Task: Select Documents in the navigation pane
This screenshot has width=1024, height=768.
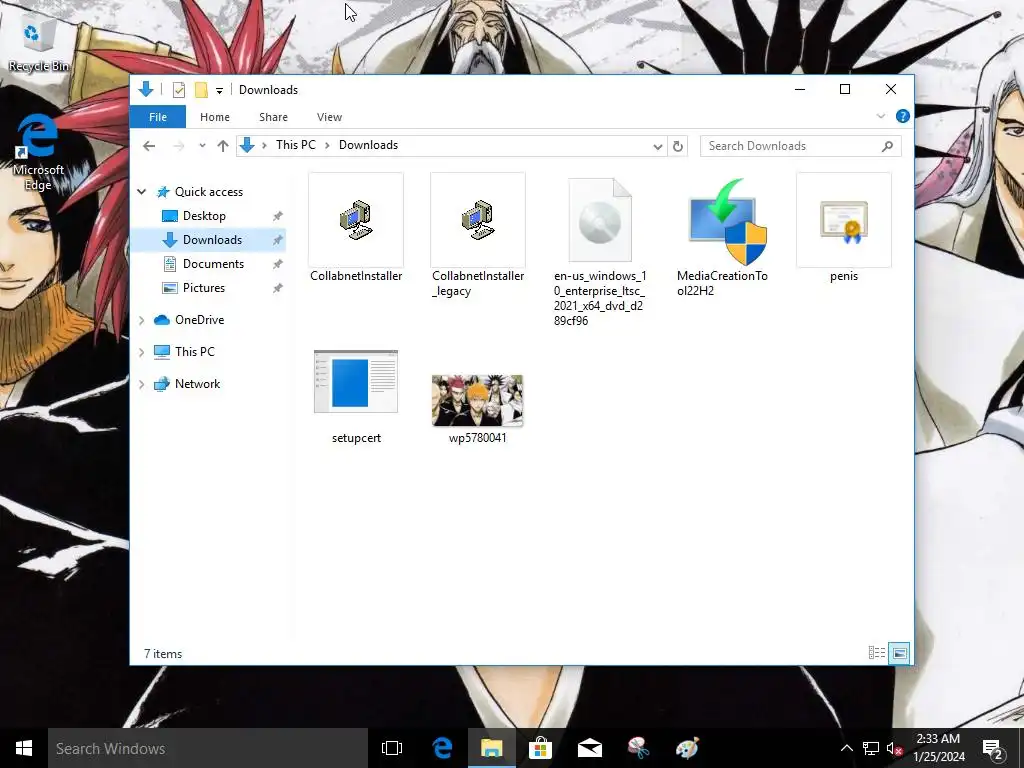Action: coord(214,264)
